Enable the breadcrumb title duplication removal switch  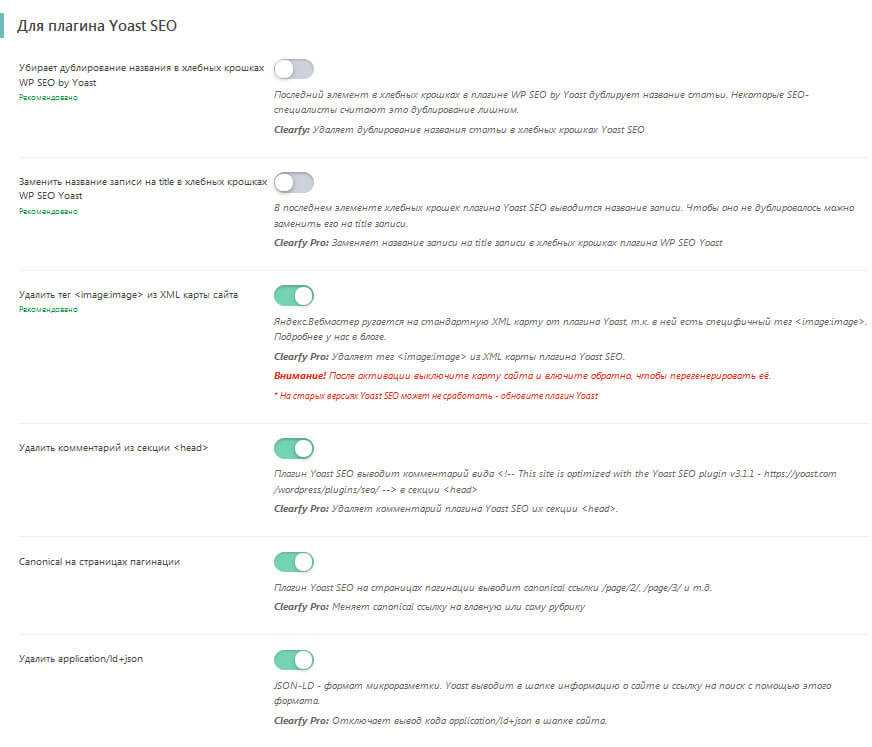coord(293,69)
